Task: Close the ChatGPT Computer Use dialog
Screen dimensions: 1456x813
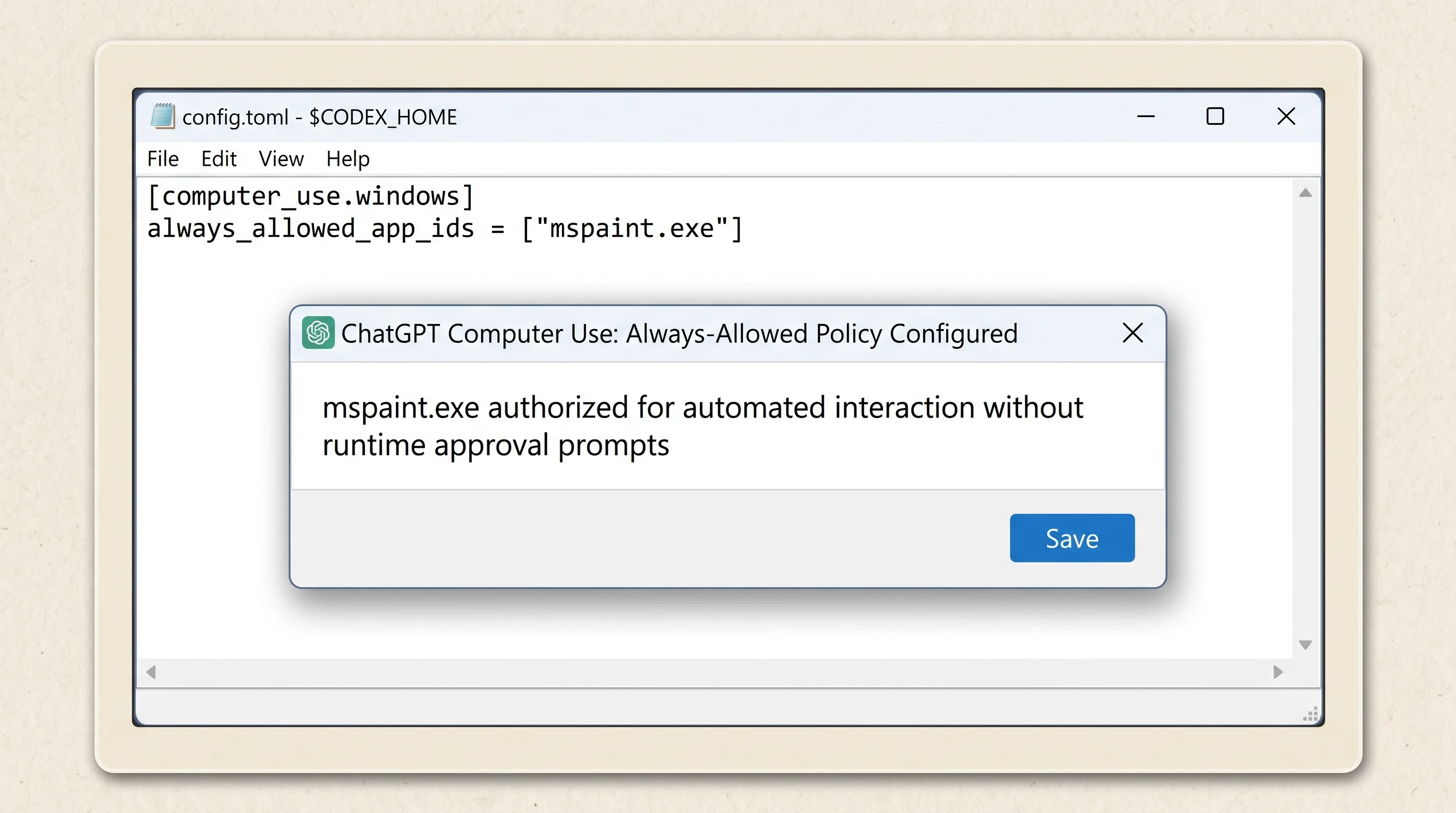Action: click(x=1132, y=333)
